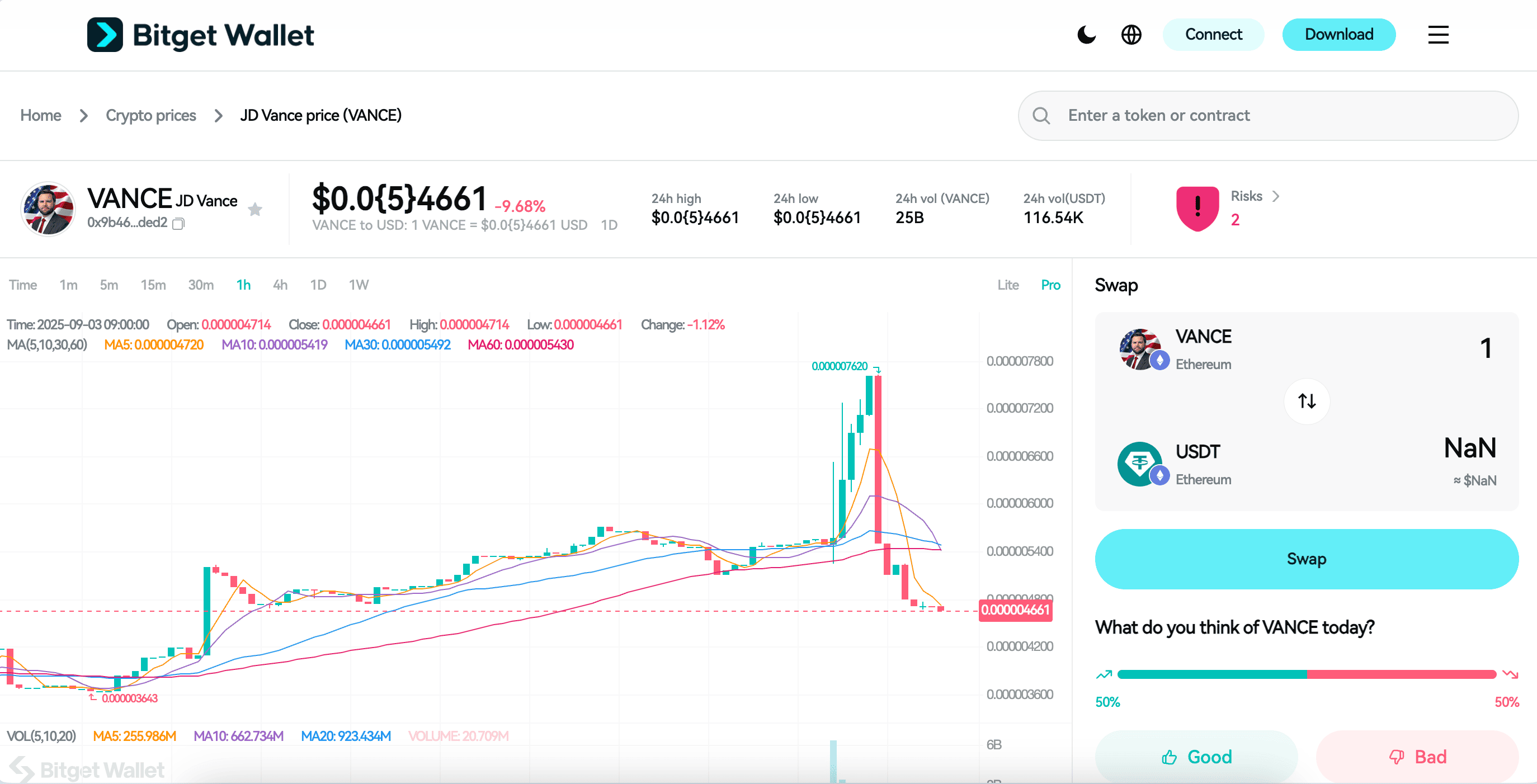Viewport: 1537px width, 784px height.
Task: Toggle dark mode moon icon
Action: tap(1087, 35)
